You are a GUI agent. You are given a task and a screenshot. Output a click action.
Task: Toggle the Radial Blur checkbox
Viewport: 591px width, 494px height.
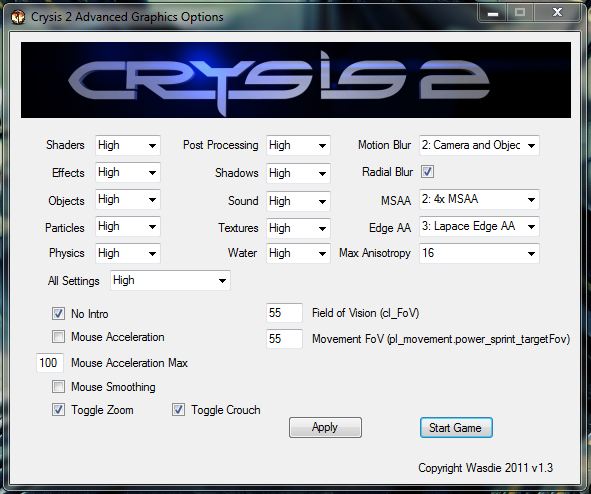(x=427, y=172)
